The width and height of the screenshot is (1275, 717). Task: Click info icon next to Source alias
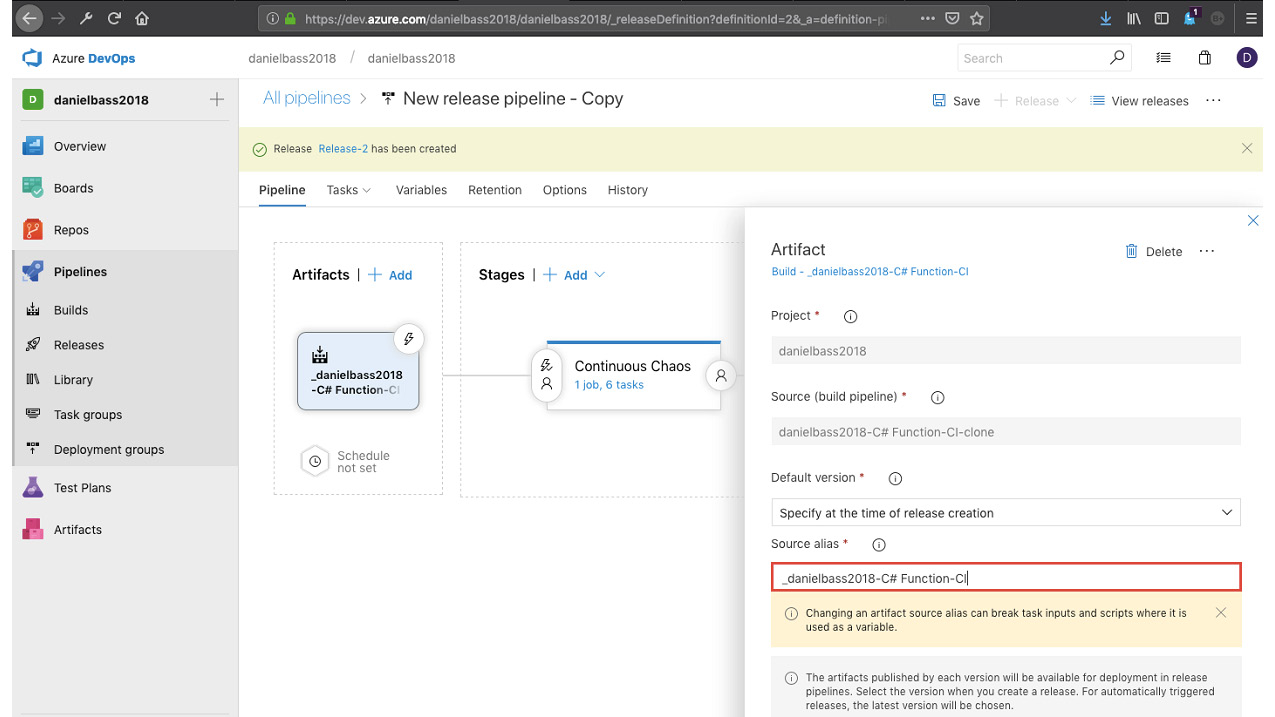(879, 545)
